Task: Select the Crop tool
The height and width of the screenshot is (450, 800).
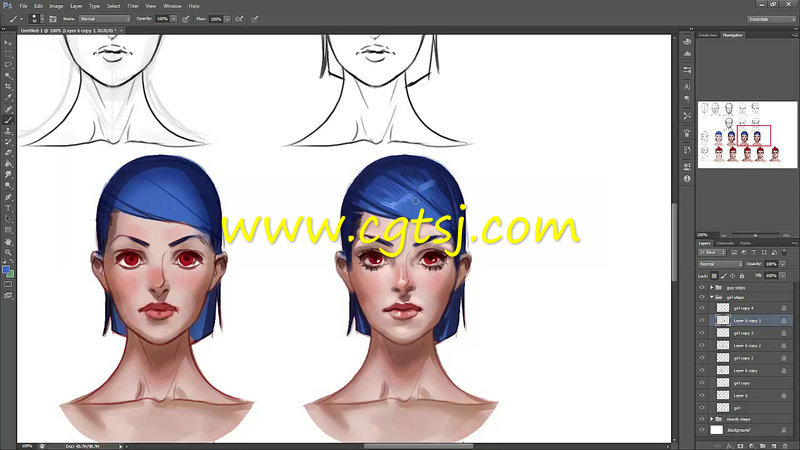Action: (8, 87)
